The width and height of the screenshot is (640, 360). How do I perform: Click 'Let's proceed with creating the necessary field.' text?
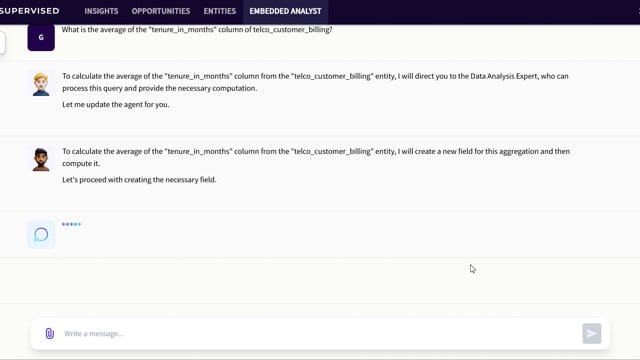139,180
